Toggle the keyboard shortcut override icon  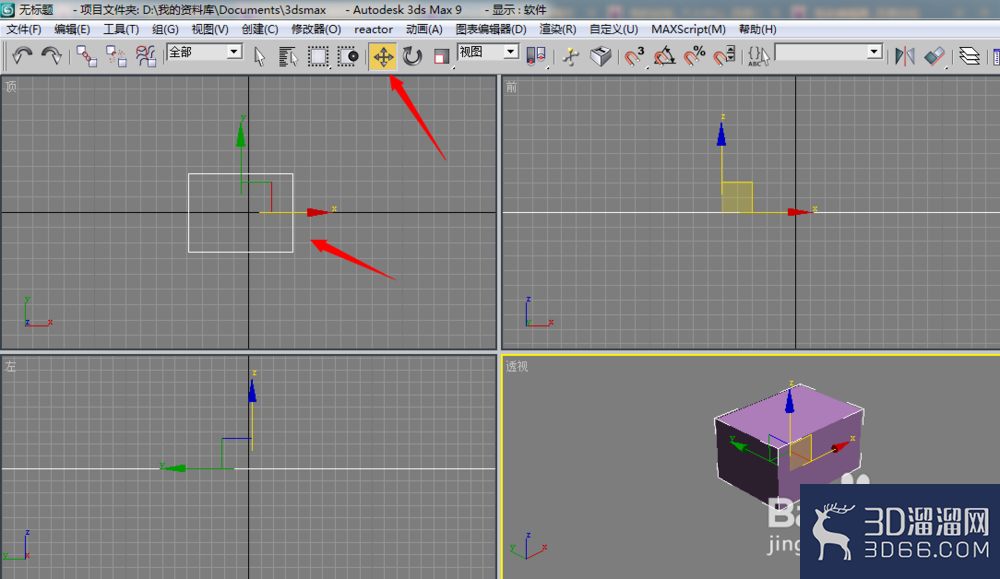click(600, 56)
